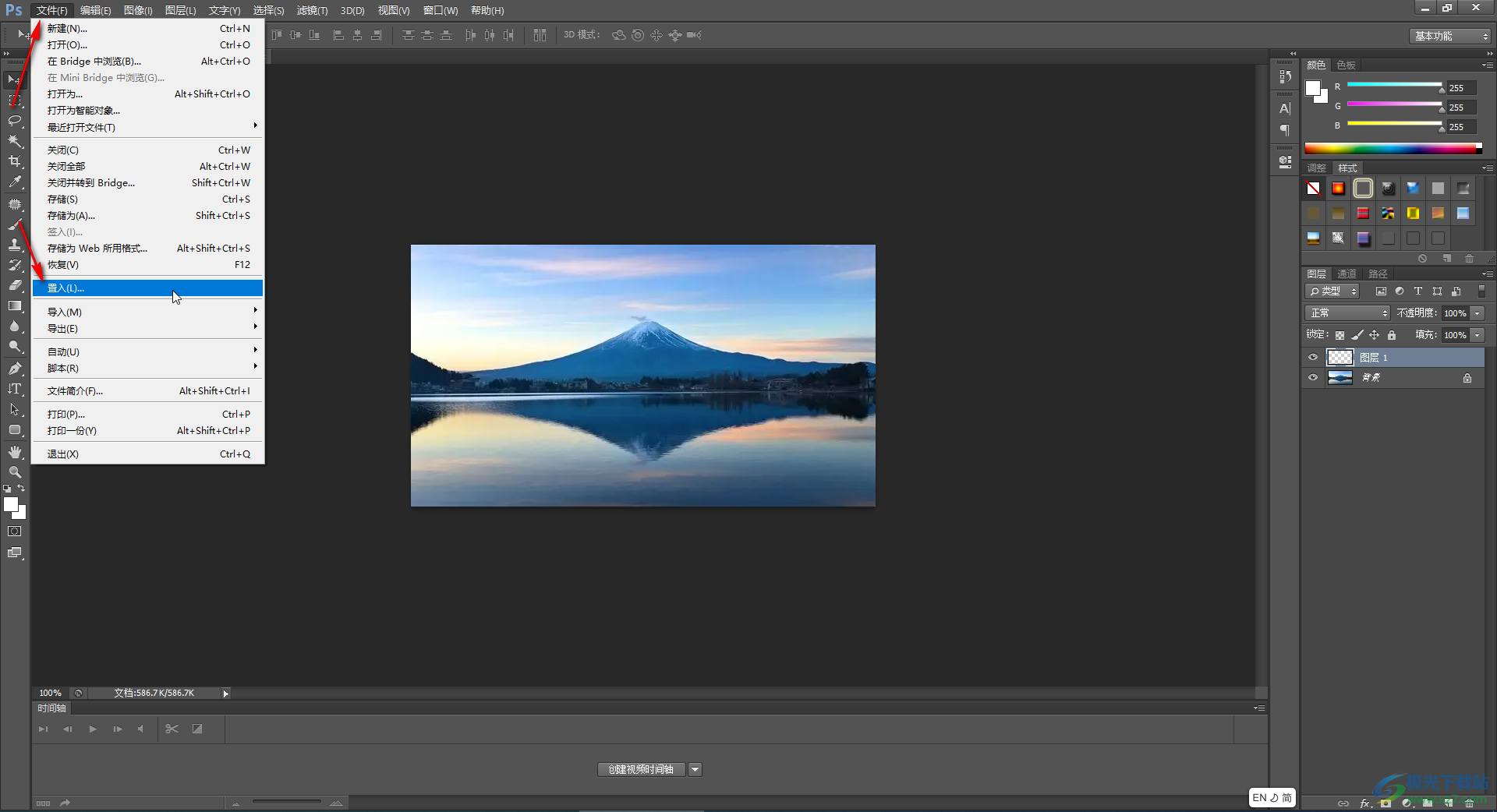Change screen mode icon at toolbox bottom

pyautogui.click(x=14, y=553)
